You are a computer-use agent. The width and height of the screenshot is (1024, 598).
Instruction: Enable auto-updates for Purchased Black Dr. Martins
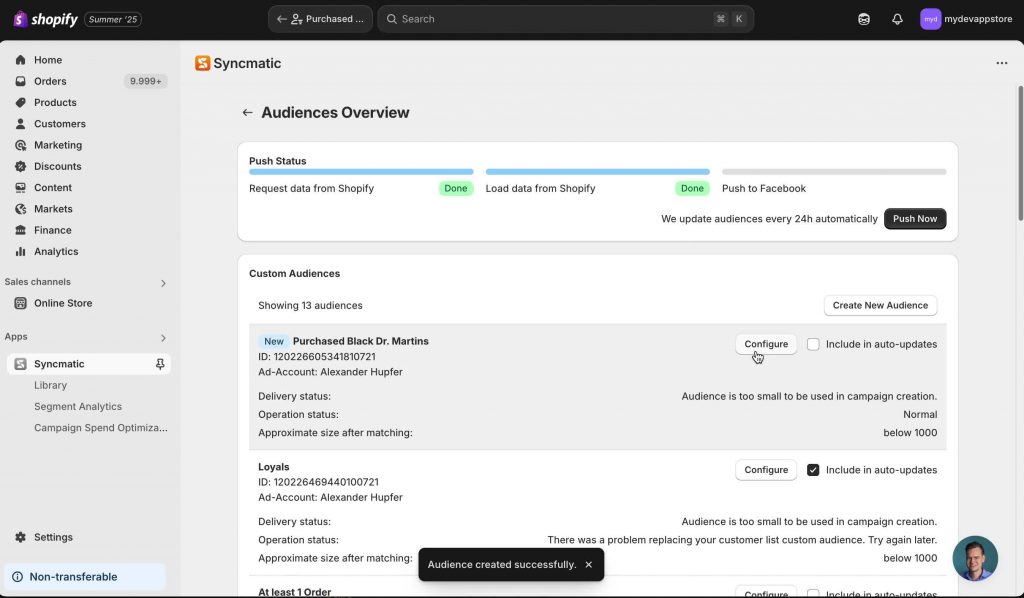[813, 344]
